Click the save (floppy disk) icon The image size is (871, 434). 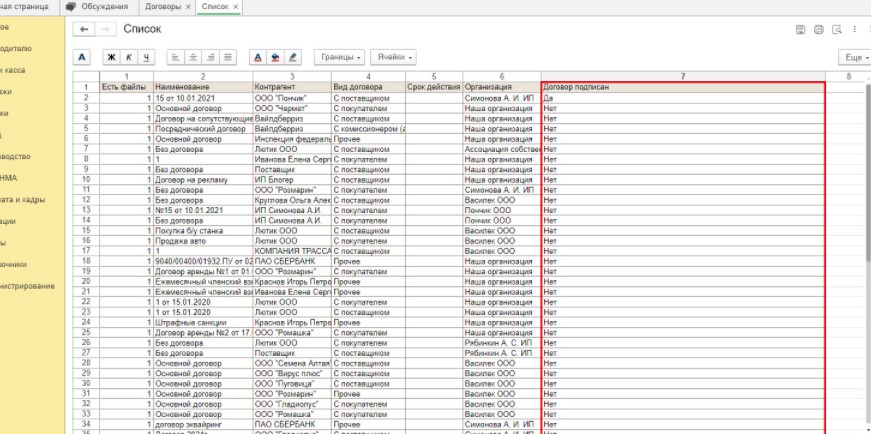tap(800, 31)
